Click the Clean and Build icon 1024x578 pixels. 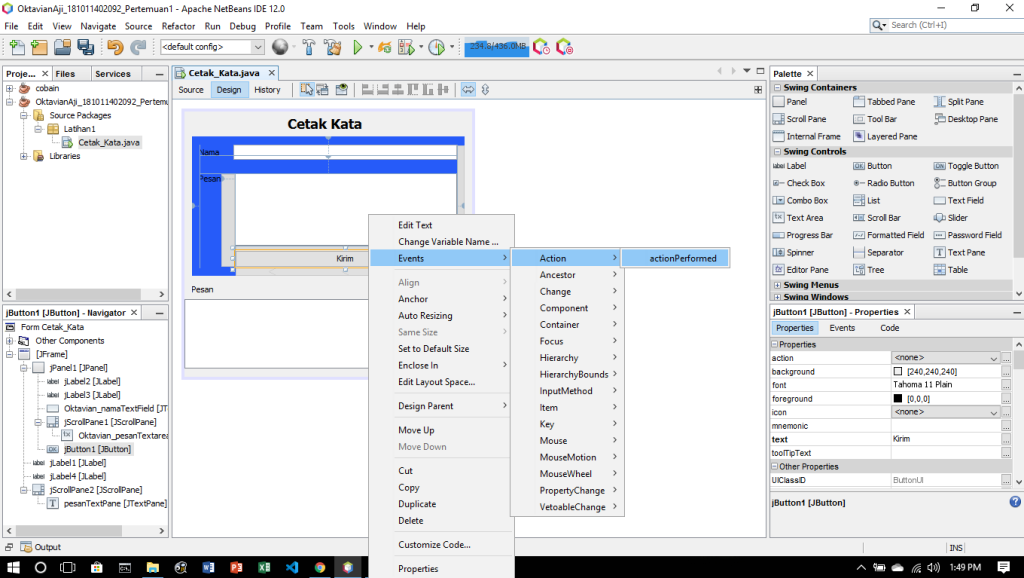(x=332, y=47)
